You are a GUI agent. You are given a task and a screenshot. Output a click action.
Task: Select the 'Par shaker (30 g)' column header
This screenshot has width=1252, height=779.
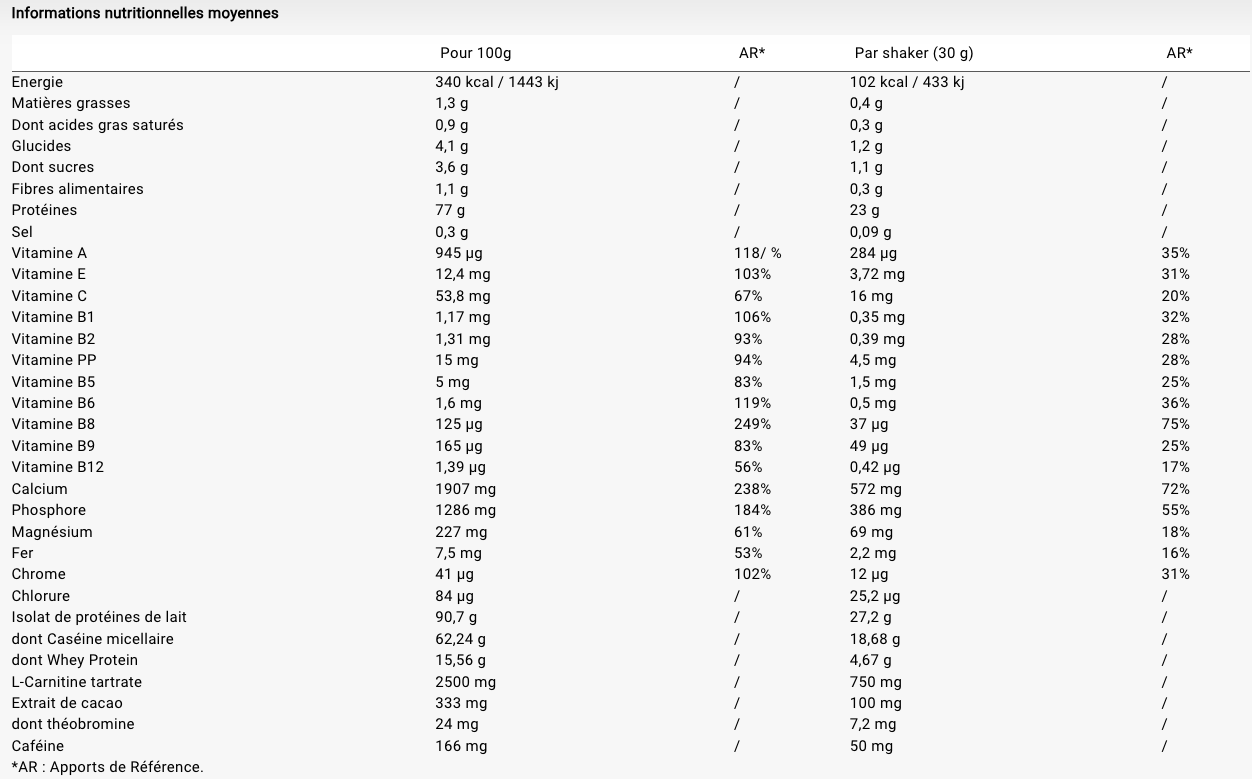pos(914,53)
